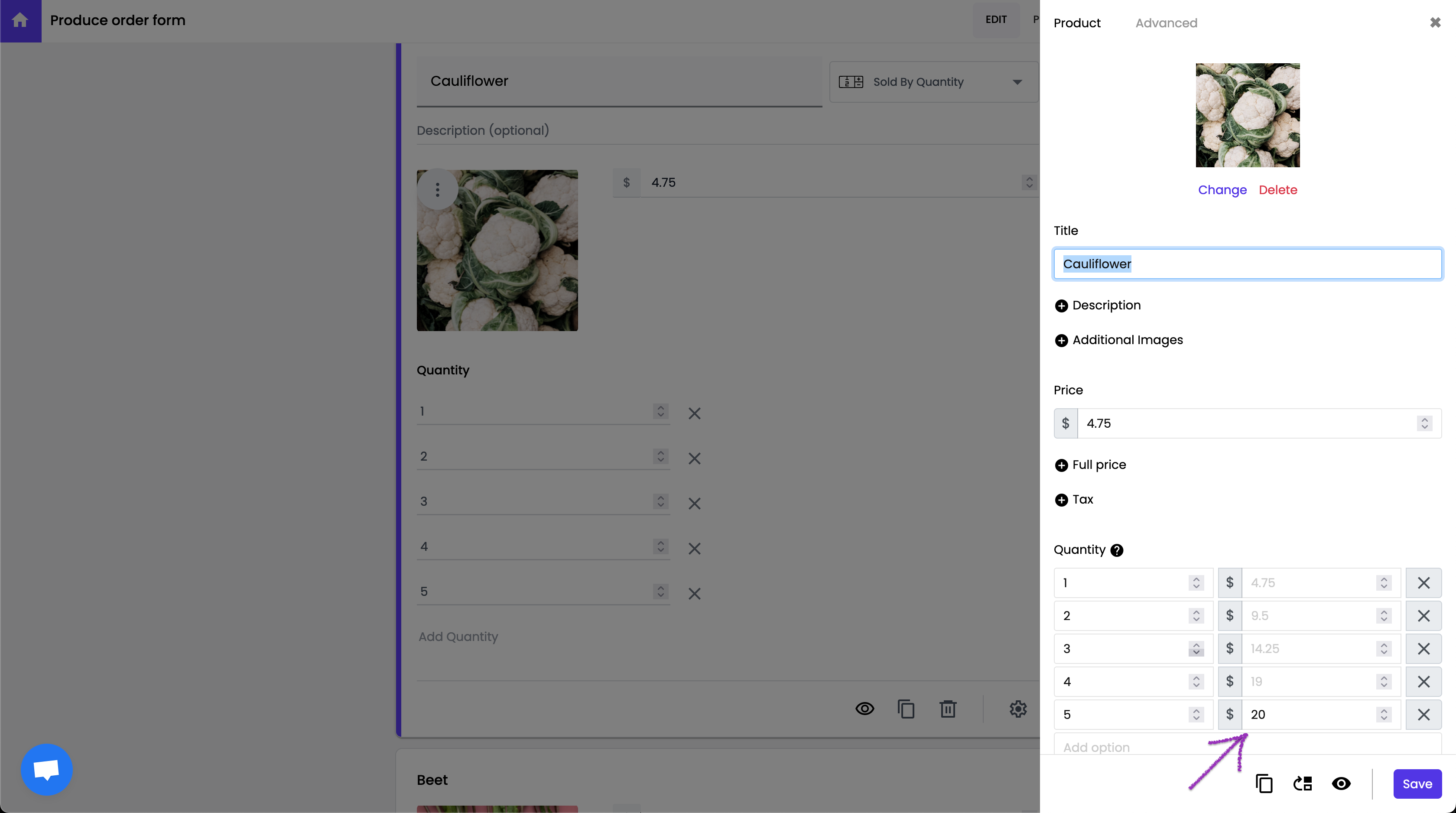Open the chat support bubble
Viewport: 1456px width, 813px height.
46,770
